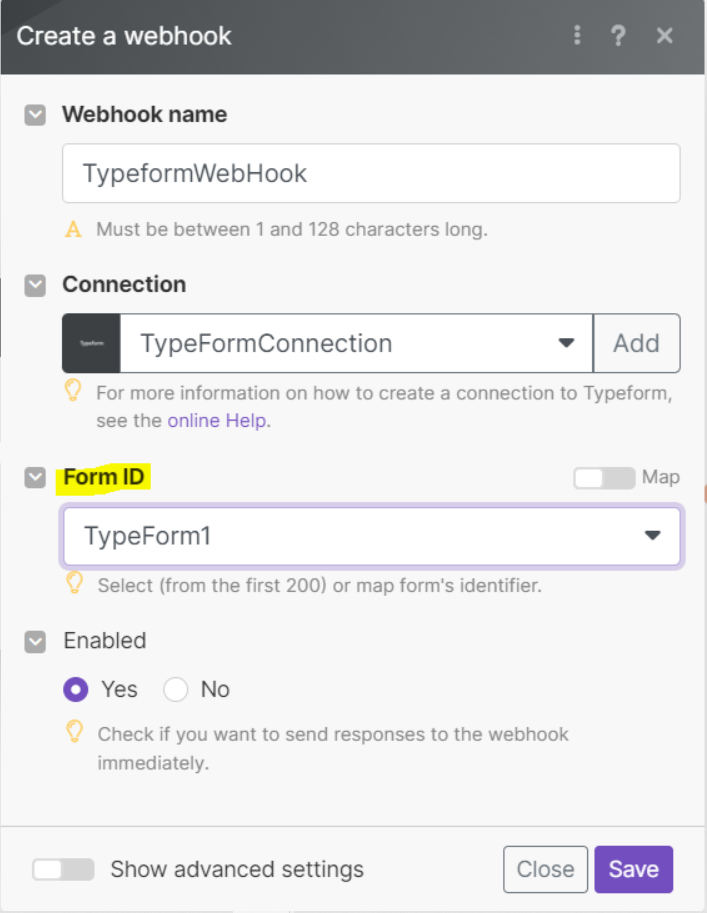
Task: Click the lightbulb hint icon under Form ID
Action: pos(75,582)
